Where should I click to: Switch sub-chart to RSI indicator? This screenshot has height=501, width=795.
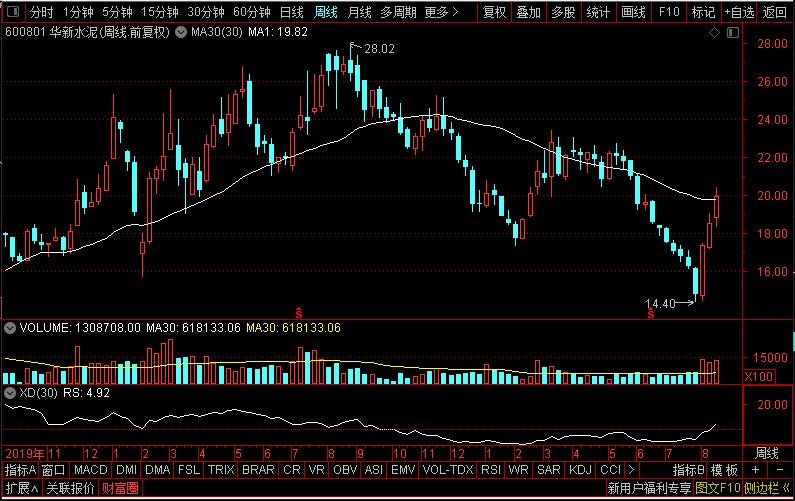pos(491,470)
